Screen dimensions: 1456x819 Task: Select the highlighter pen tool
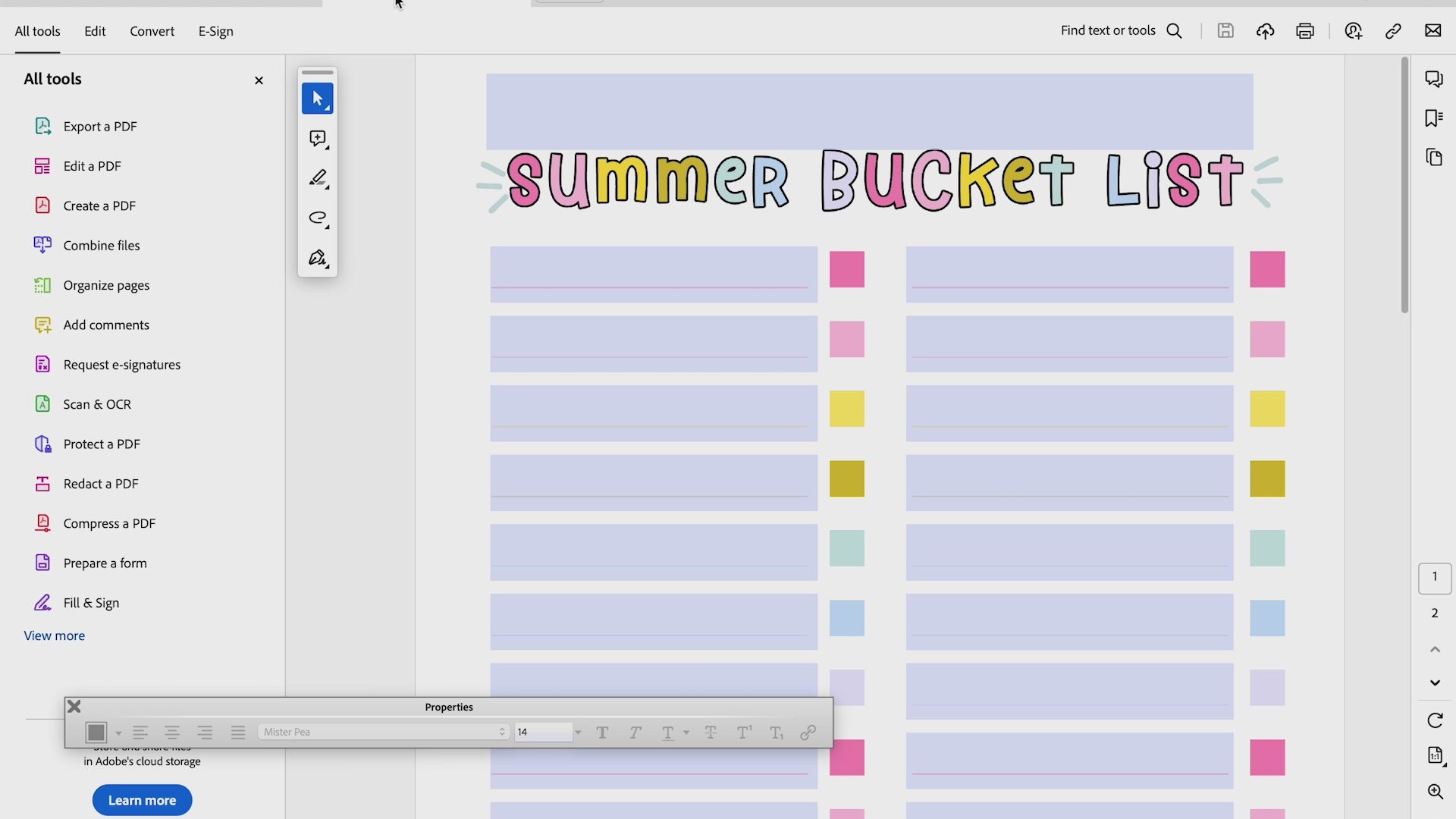coord(317,178)
